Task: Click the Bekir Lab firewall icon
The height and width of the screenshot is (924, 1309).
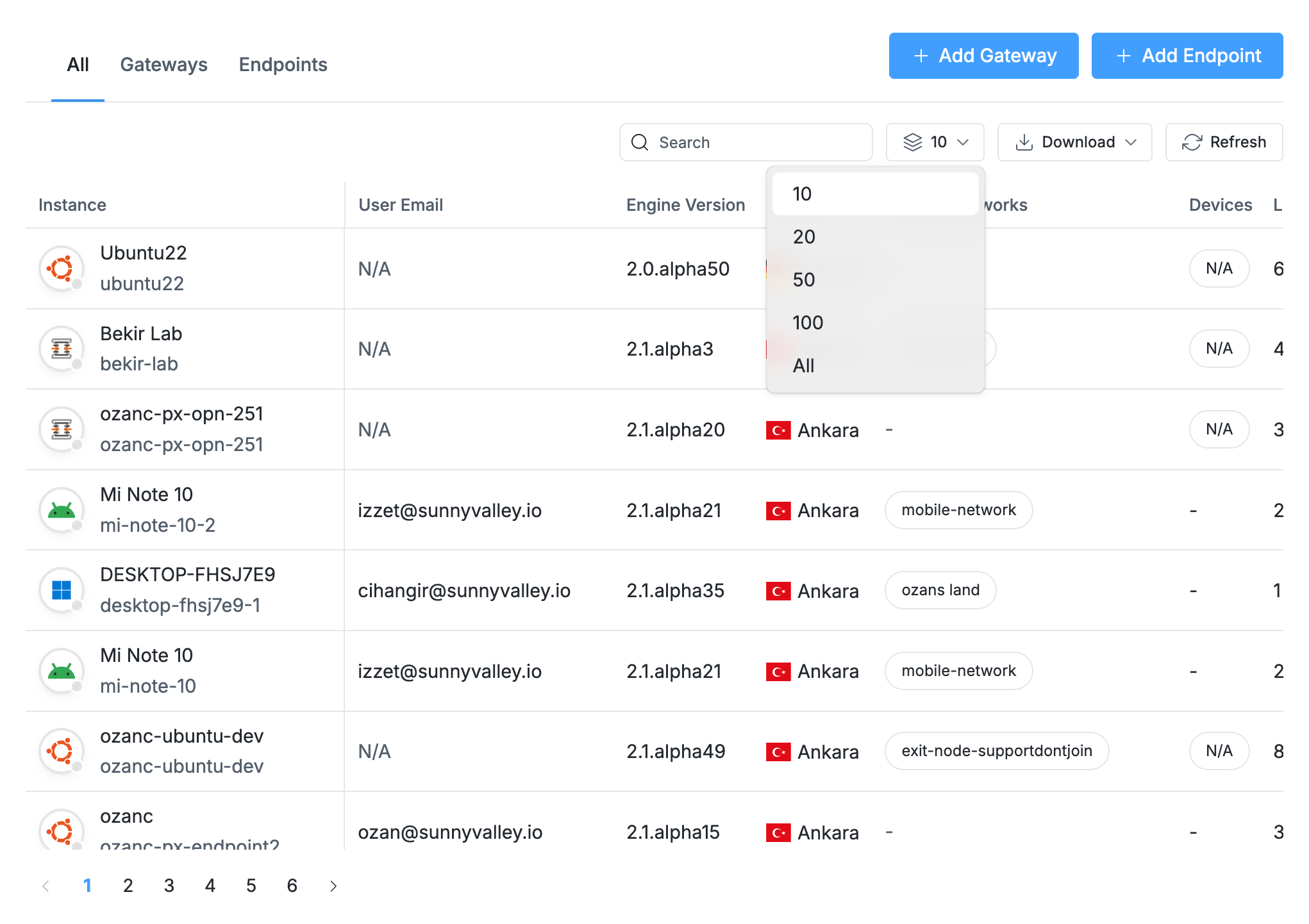Action: coord(62,349)
